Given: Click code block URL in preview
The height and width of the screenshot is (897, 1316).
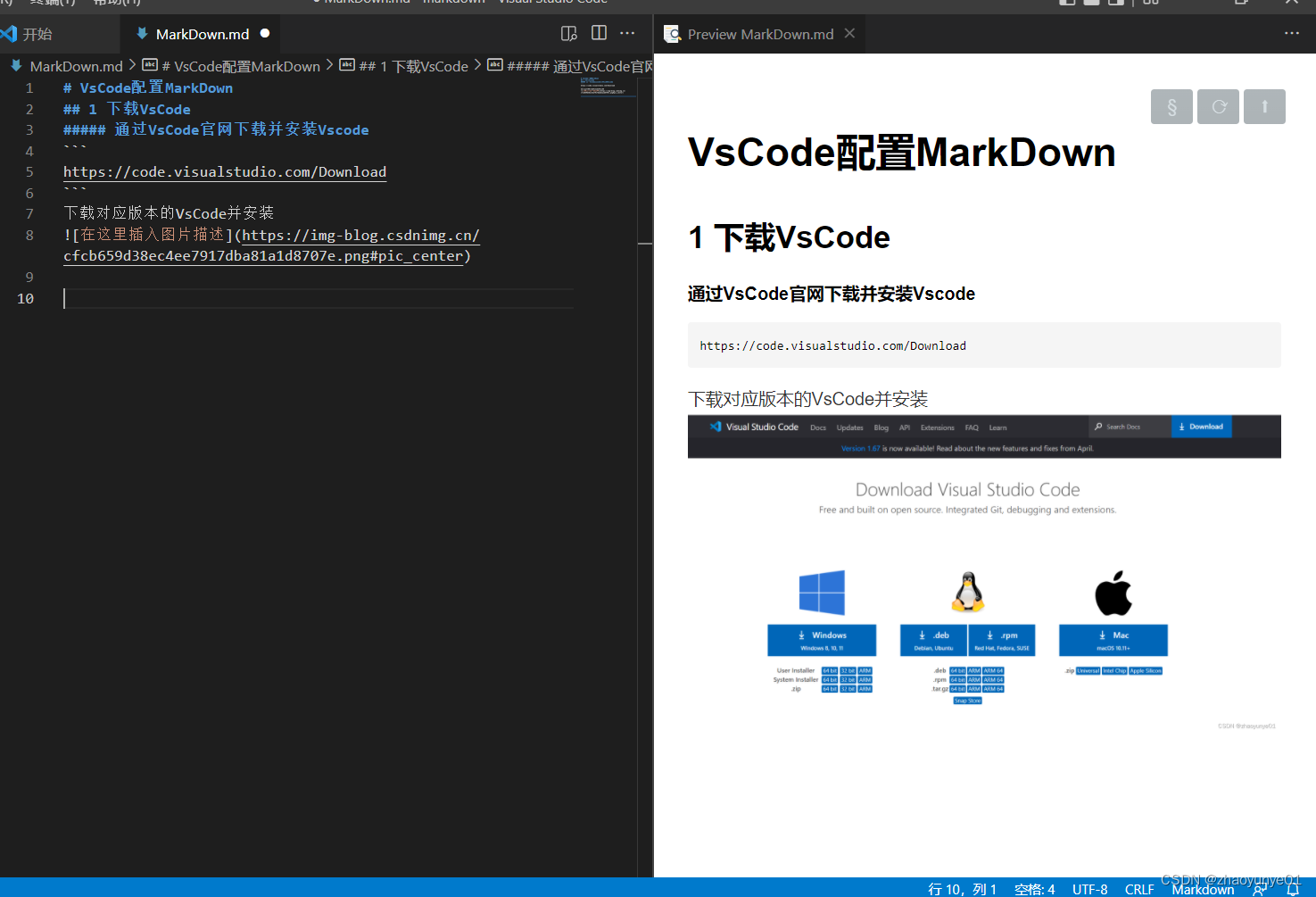Looking at the screenshot, I should point(832,345).
